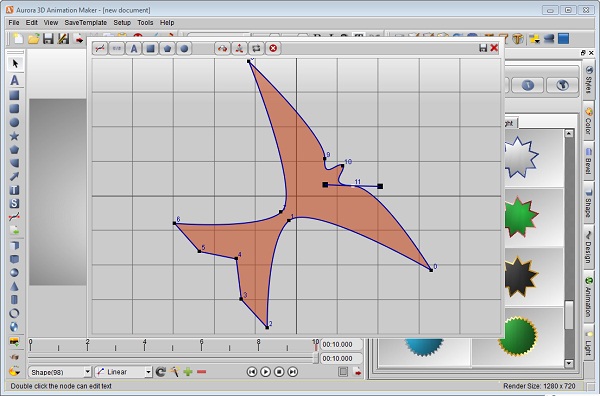Remove keyframe with red minus icon
Screen dimensions: 600x396
tap(202, 372)
